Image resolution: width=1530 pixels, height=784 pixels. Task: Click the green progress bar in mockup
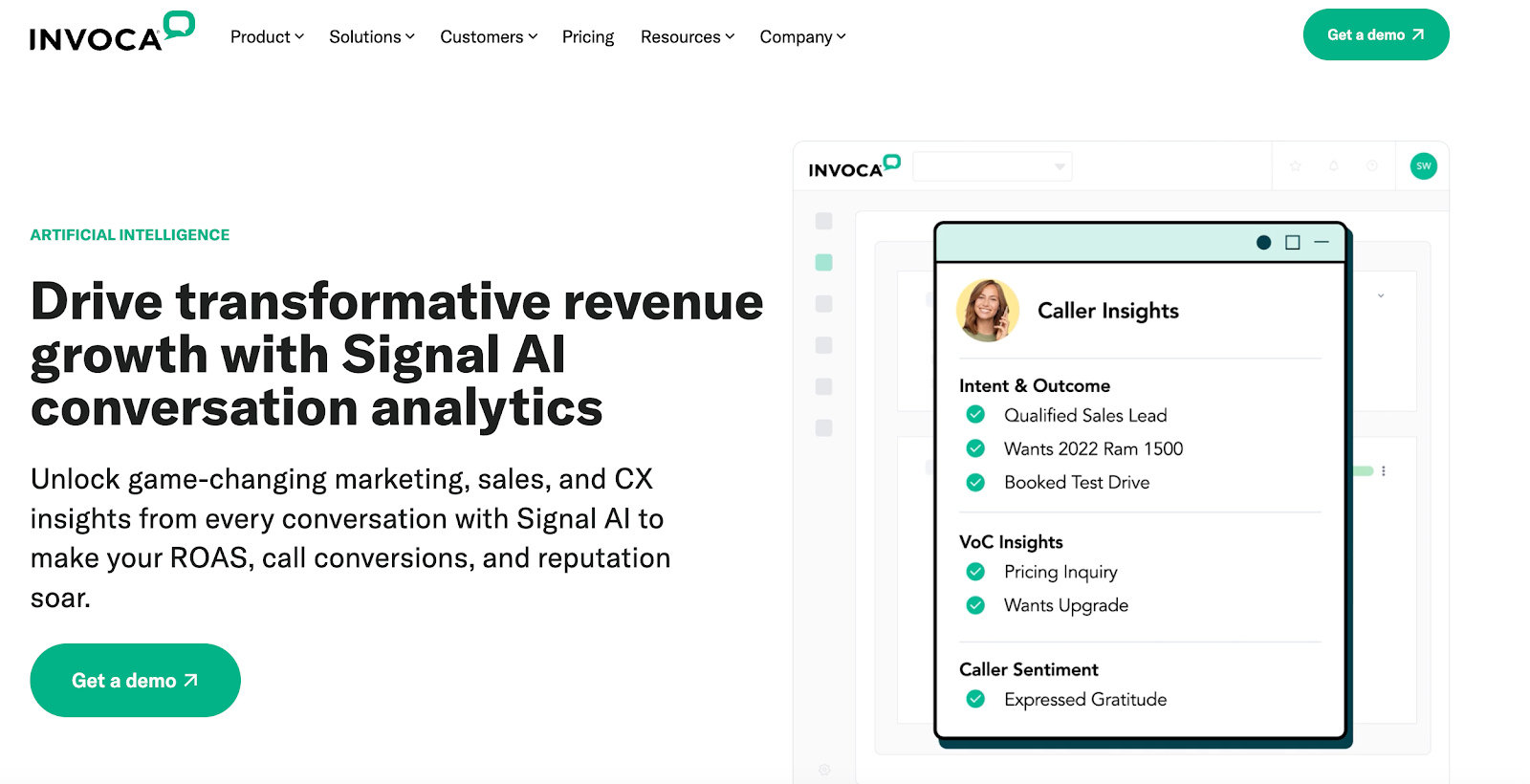click(1364, 470)
